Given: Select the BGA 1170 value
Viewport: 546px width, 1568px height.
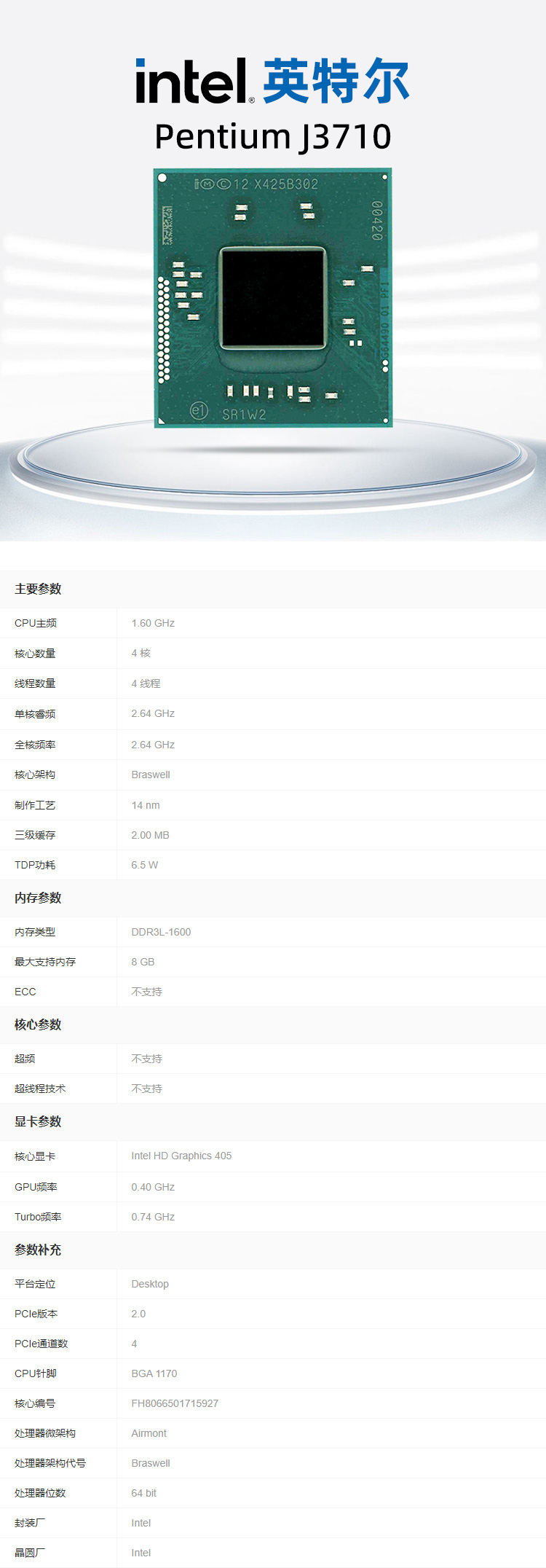Looking at the screenshot, I should point(154,1373).
